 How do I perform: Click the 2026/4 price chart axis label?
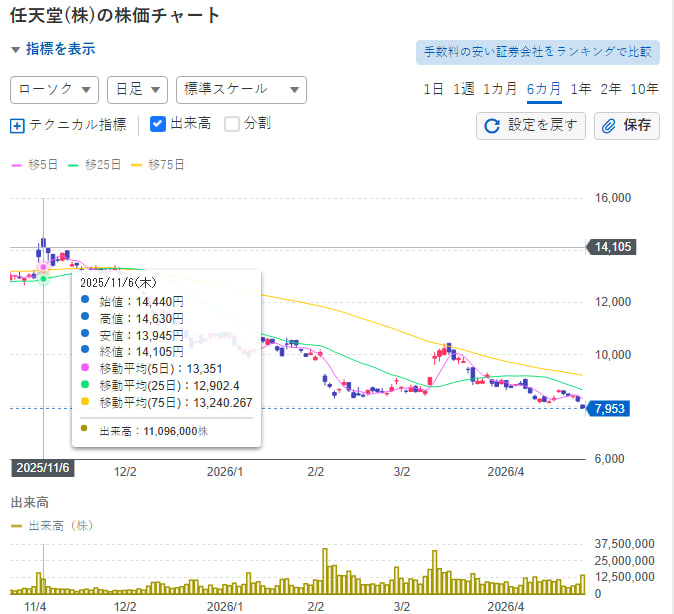(x=506, y=472)
